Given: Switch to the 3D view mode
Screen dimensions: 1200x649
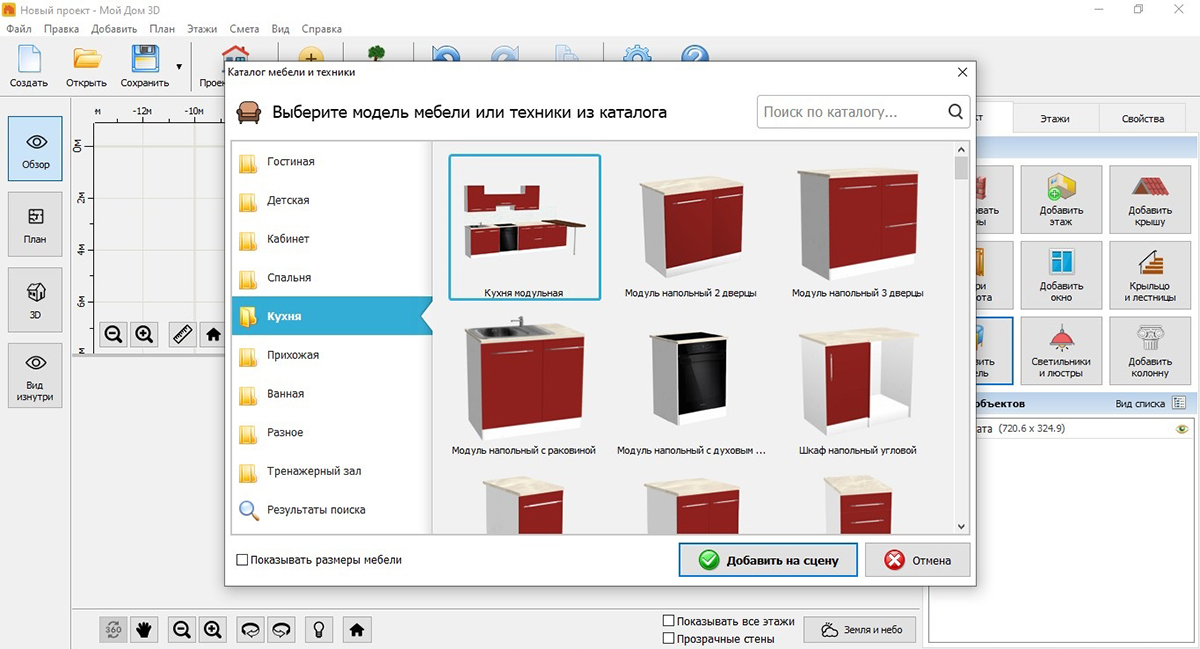Looking at the screenshot, I should pos(35,299).
